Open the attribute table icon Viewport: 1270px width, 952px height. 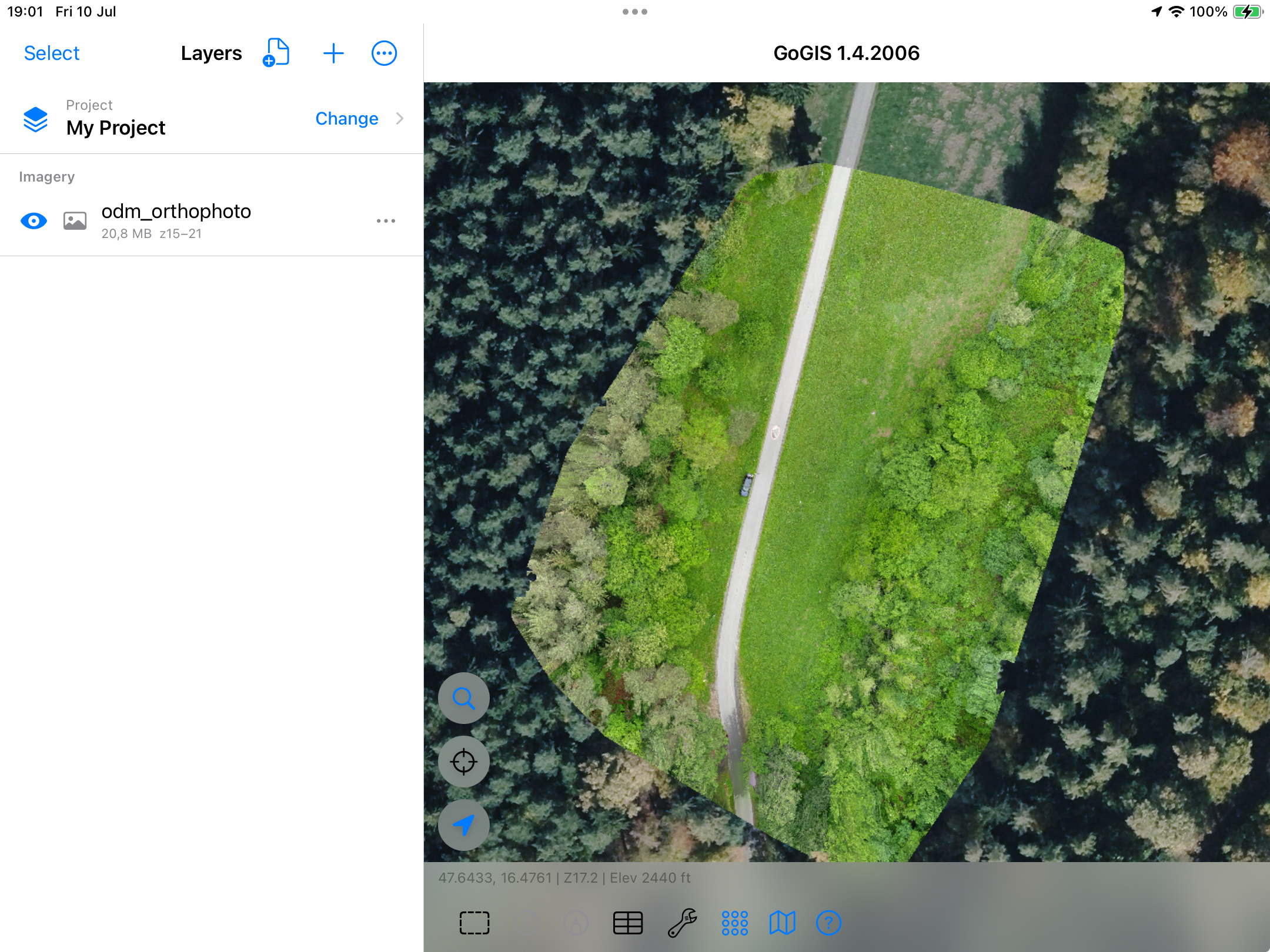click(627, 923)
